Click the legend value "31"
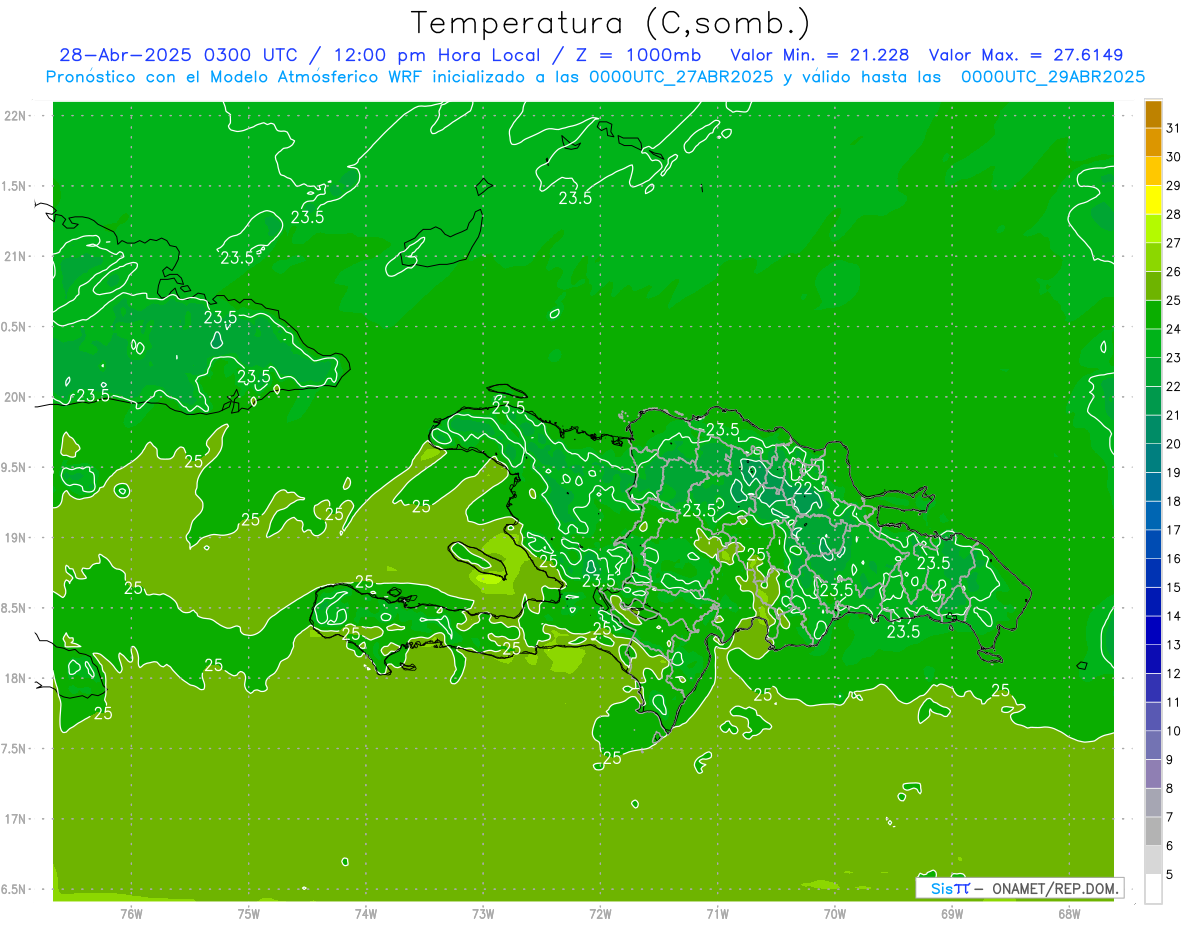Viewport: 1200px width, 927px height. coord(1175,128)
